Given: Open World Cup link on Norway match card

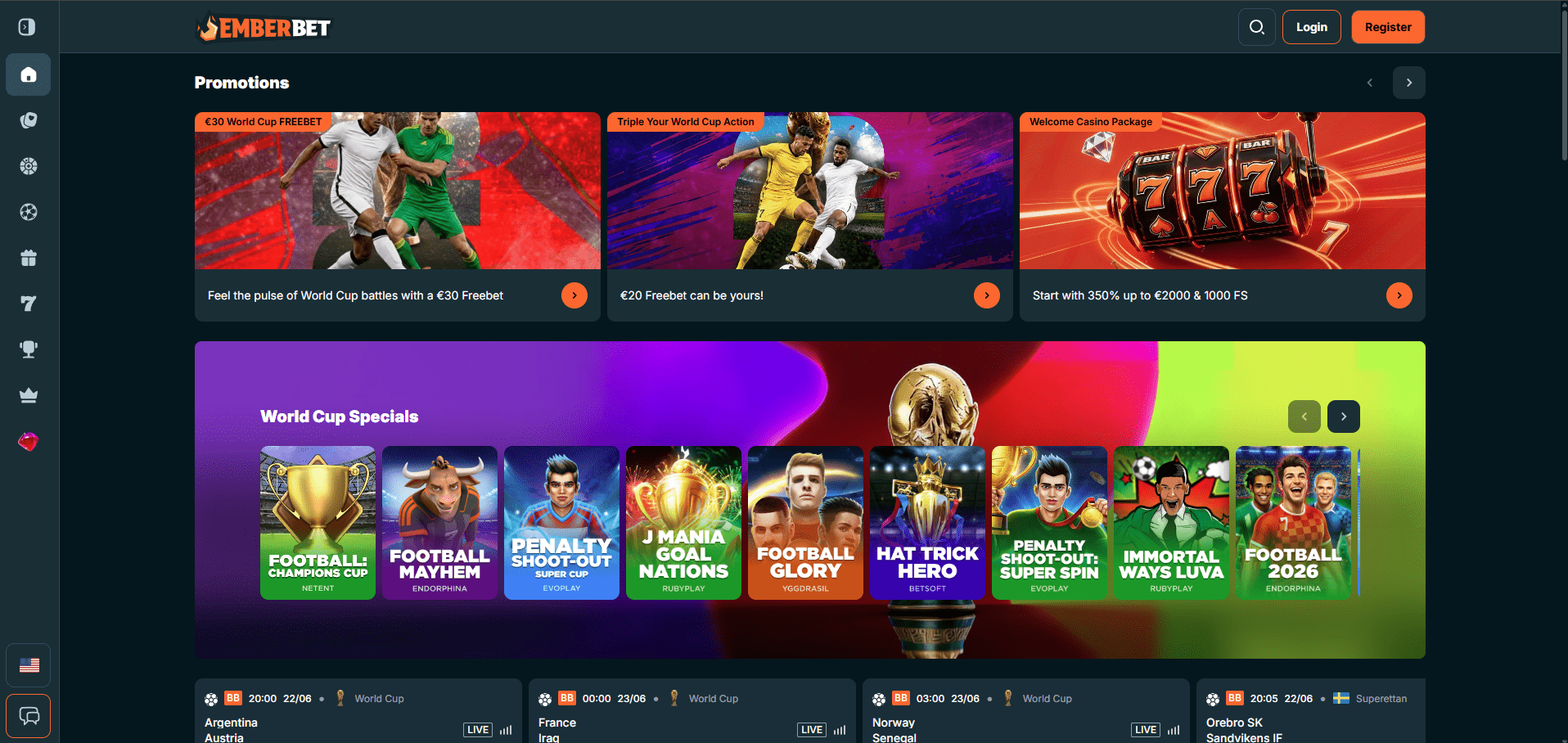Looking at the screenshot, I should pos(1047,699).
